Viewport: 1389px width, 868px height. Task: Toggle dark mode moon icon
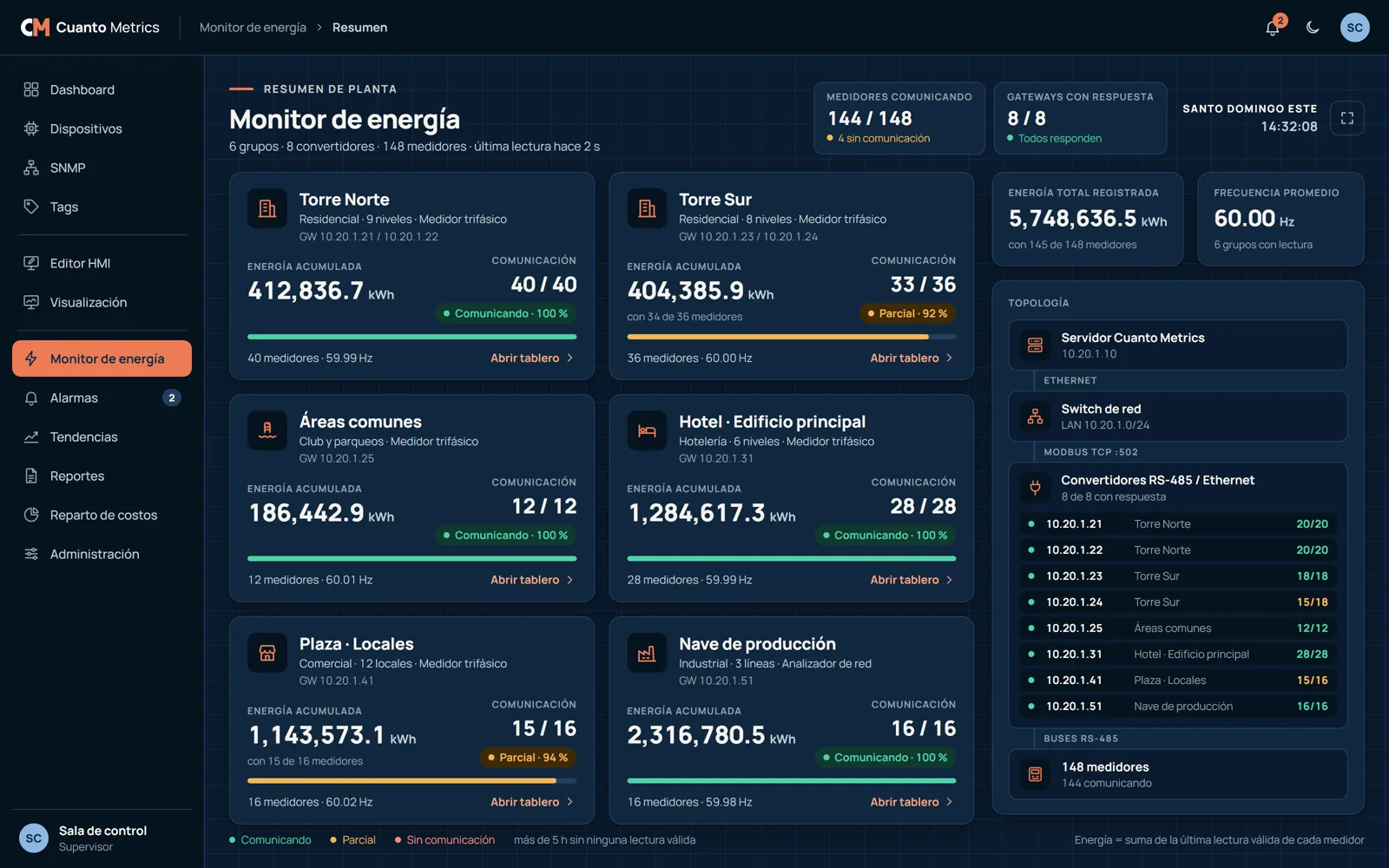tap(1313, 28)
